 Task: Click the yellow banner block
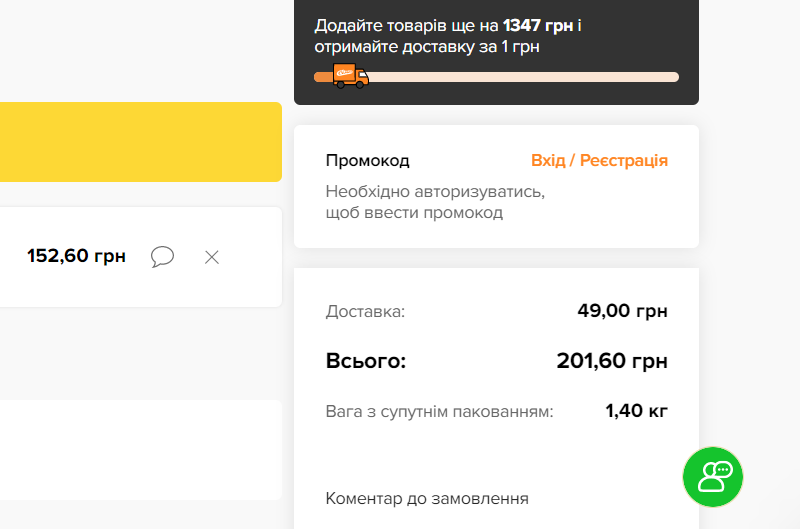pyautogui.click(x=140, y=141)
